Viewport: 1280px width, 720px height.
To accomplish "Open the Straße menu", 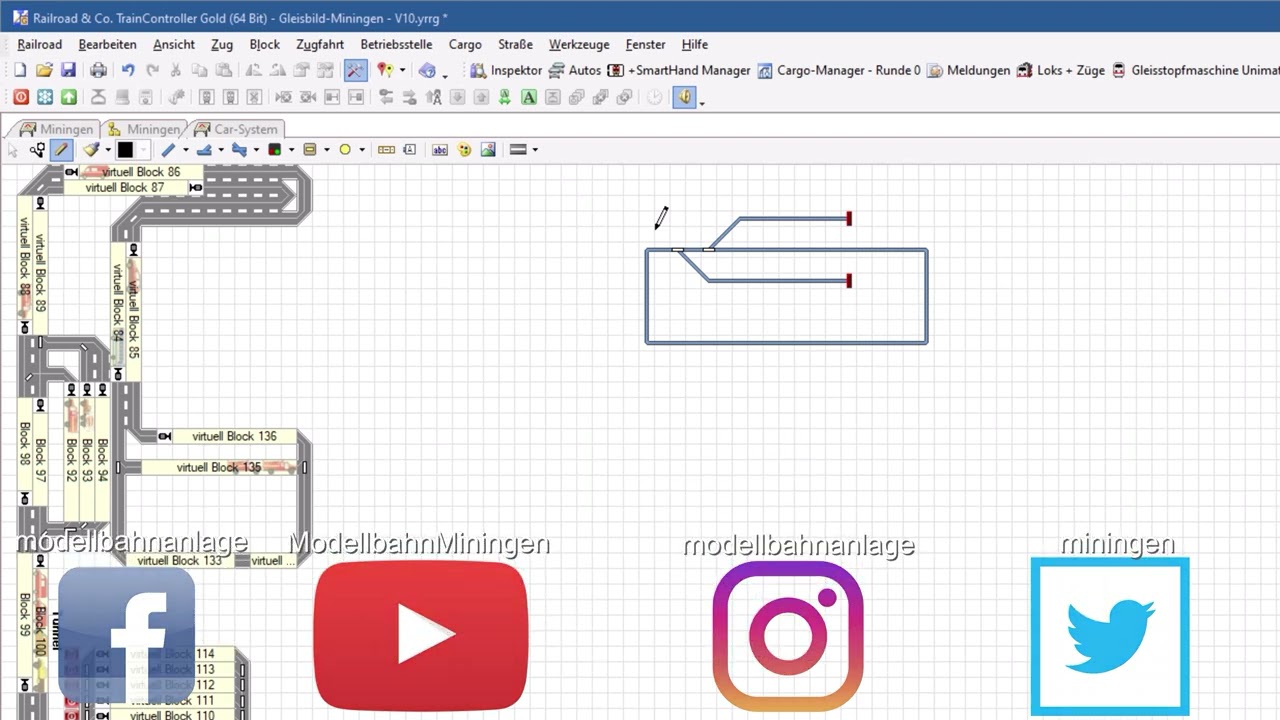I will [x=515, y=44].
